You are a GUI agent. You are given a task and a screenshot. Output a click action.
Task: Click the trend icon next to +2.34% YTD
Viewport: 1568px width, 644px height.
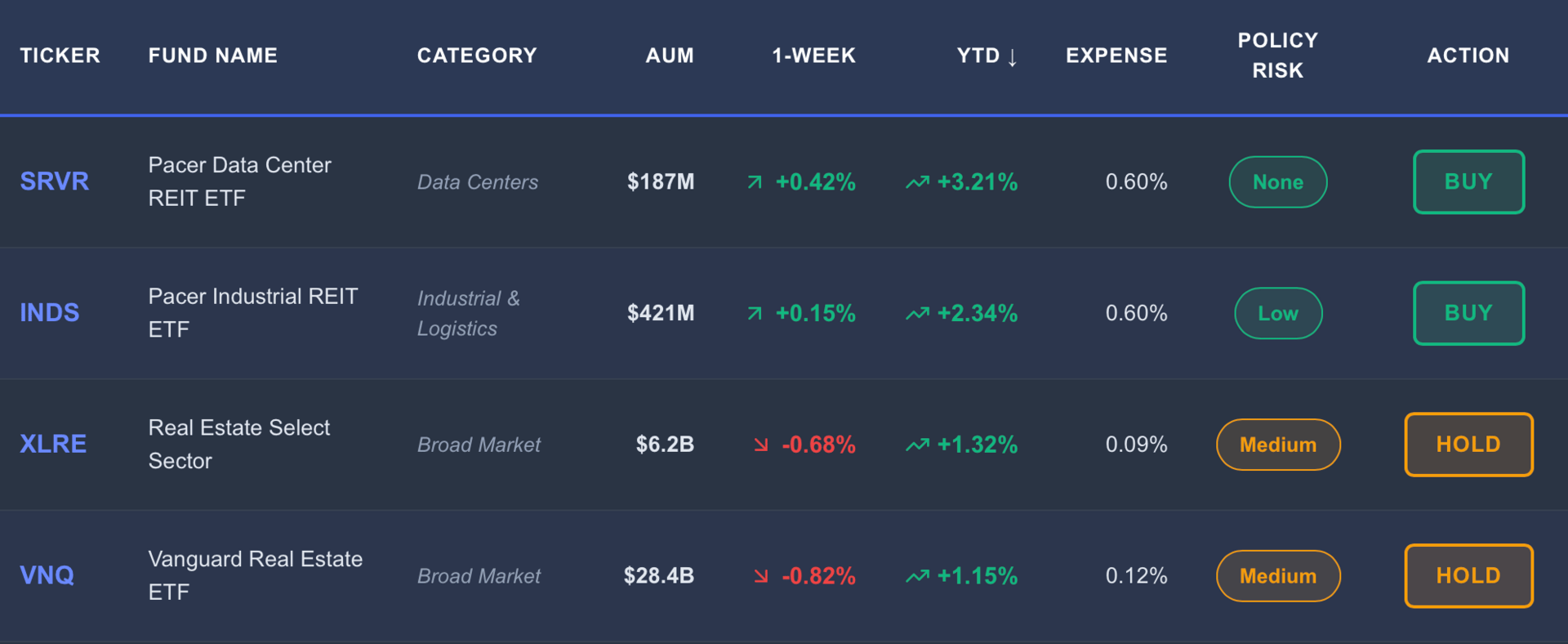(917, 314)
